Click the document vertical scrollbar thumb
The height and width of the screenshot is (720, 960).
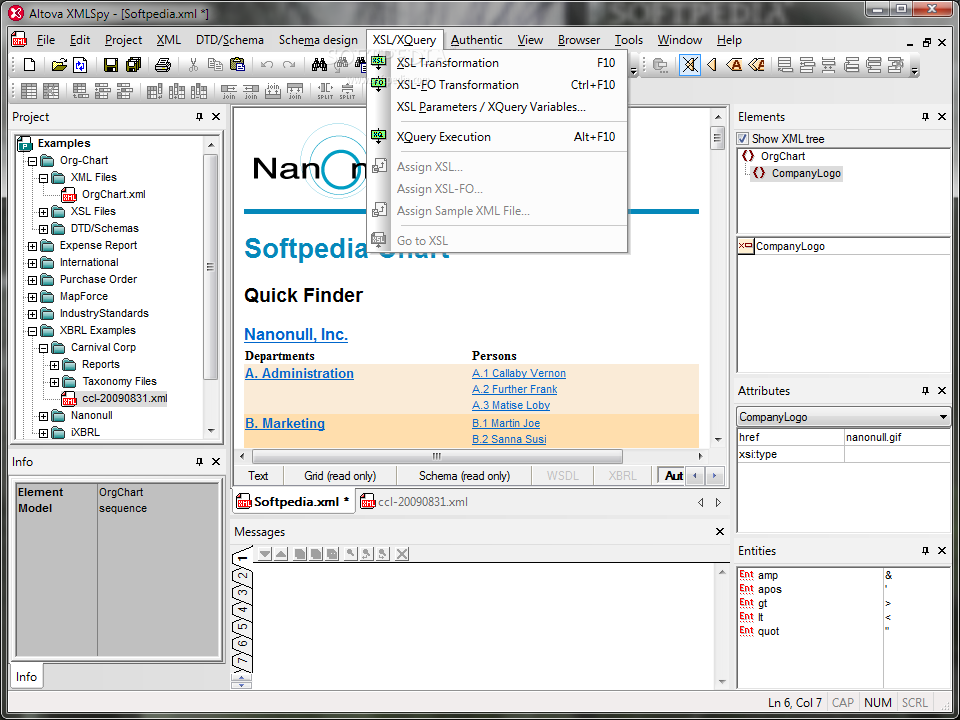pos(718,138)
